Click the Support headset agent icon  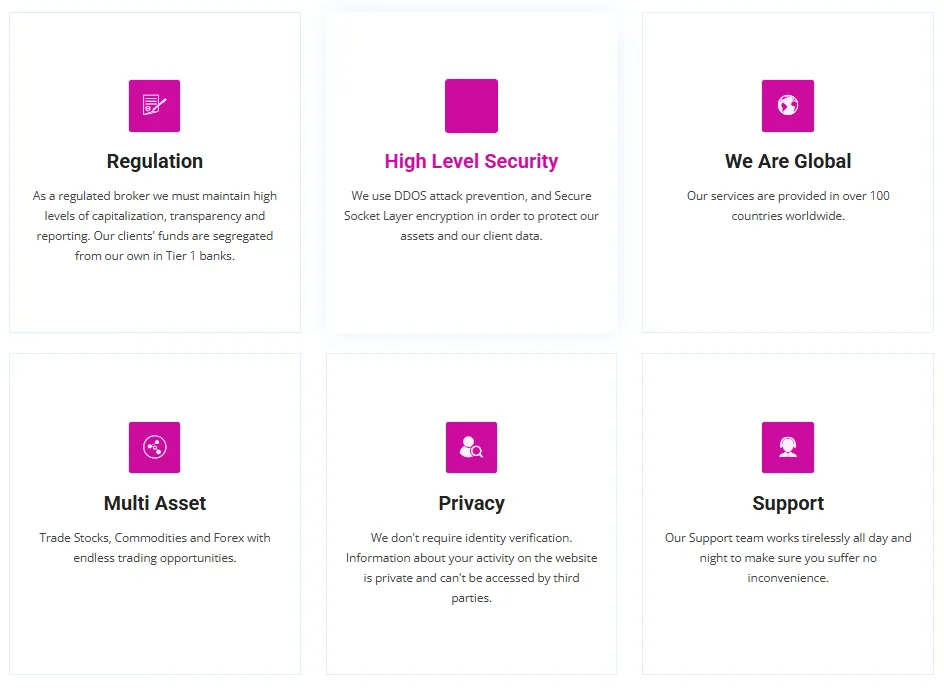(x=788, y=447)
